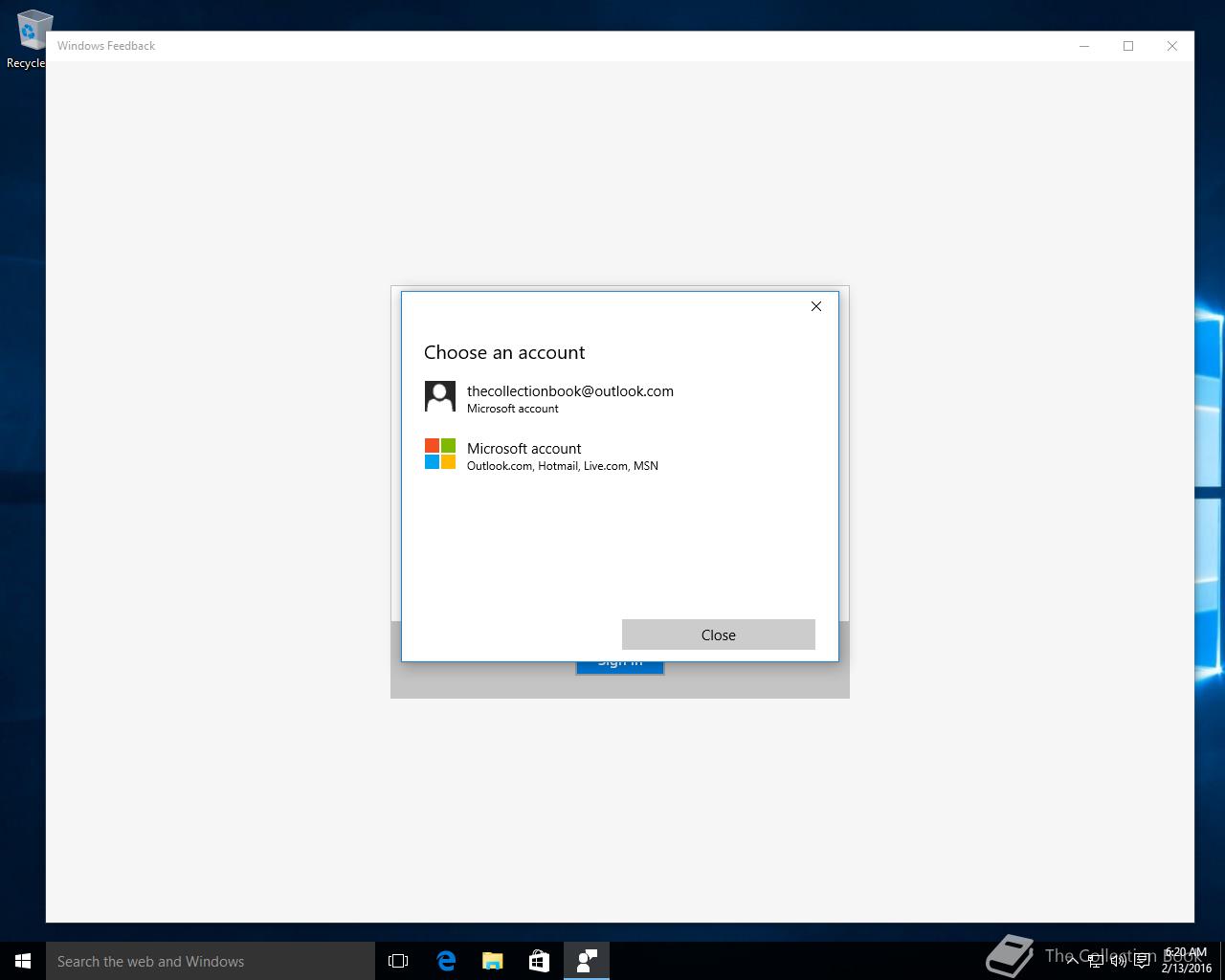The width and height of the screenshot is (1225, 980).
Task: Minimize the Windows Feedback window
Action: point(1084,46)
